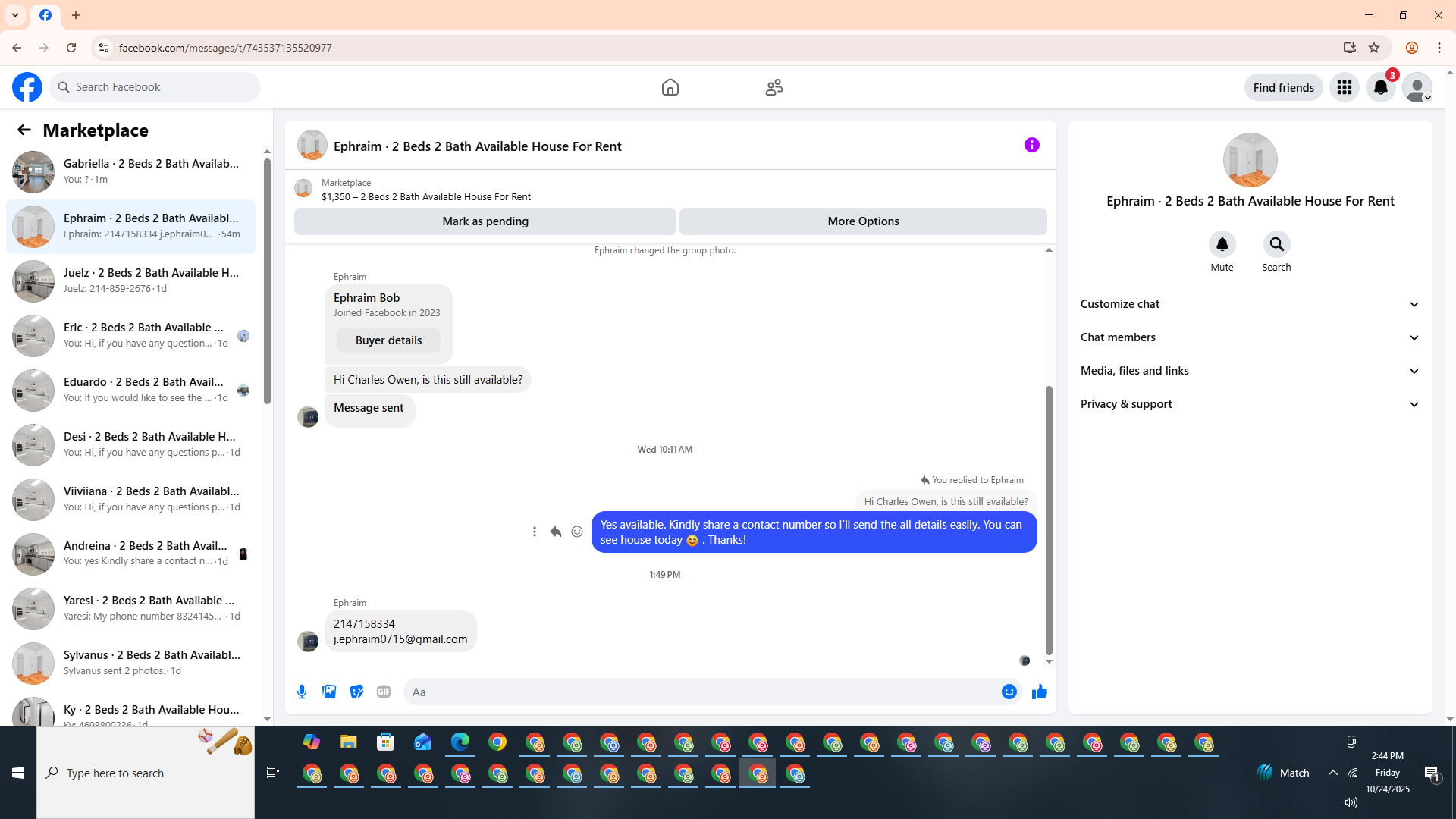Image resolution: width=1456 pixels, height=819 pixels.
Task: Click the Facebook browser tab
Action: (x=45, y=15)
